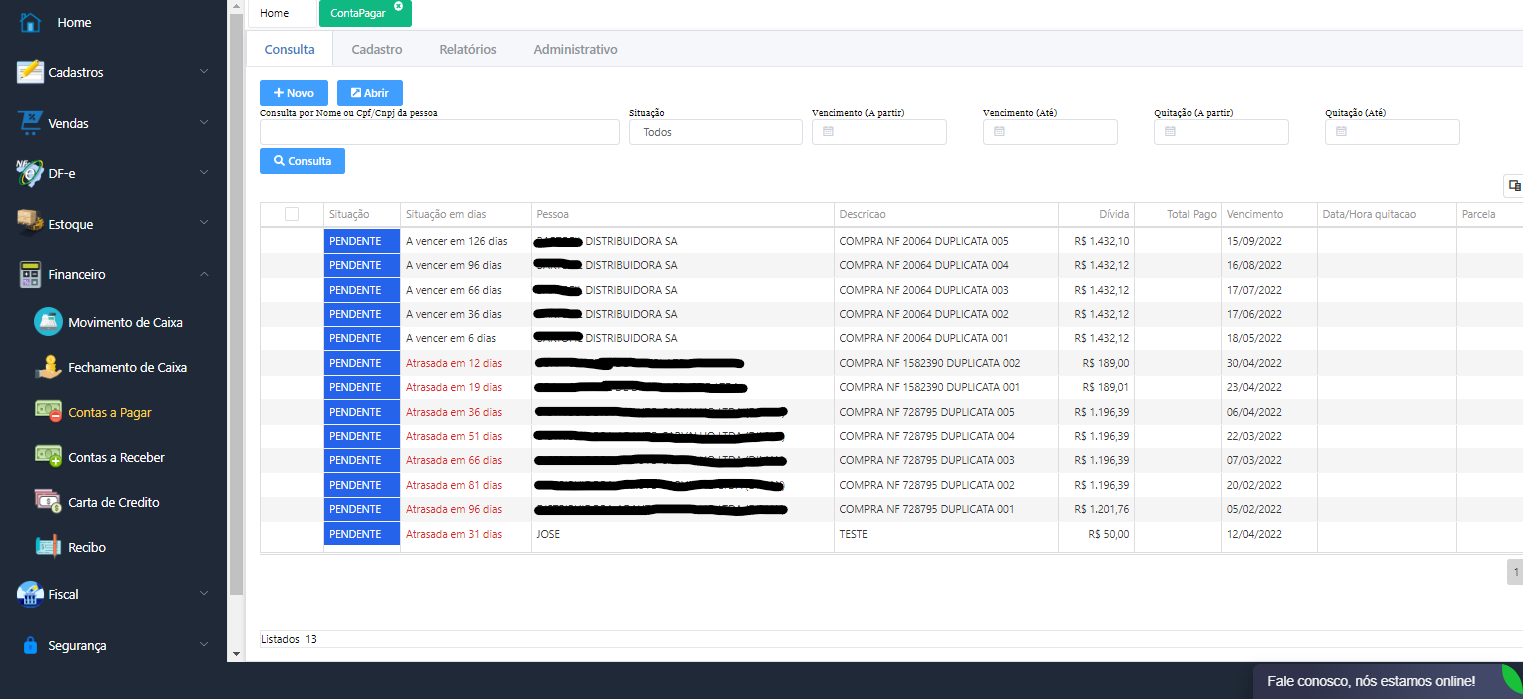Click the Contas a Receber icon
The height and width of the screenshot is (699, 1523).
point(48,456)
